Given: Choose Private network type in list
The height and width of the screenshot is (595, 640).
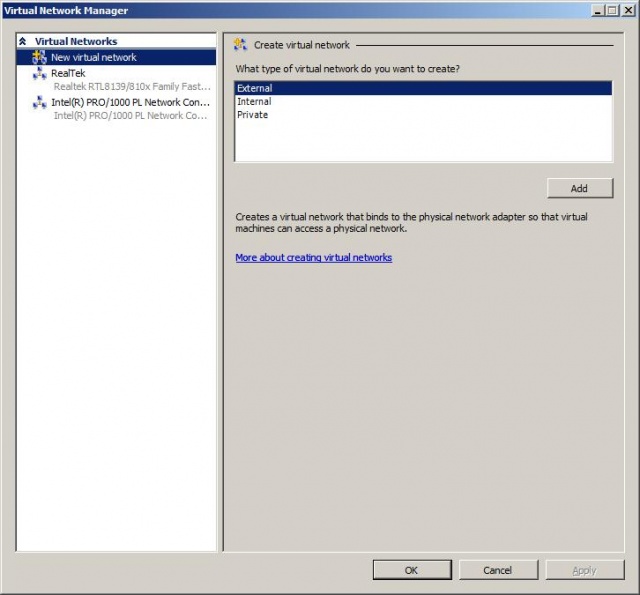Looking at the screenshot, I should tap(252, 115).
